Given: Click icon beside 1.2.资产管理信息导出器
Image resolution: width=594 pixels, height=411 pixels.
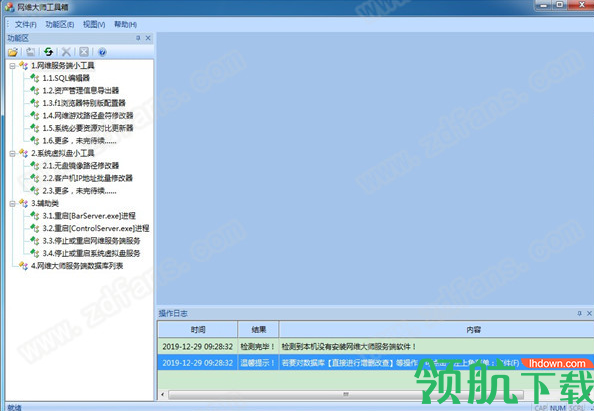Looking at the screenshot, I should pos(35,91).
